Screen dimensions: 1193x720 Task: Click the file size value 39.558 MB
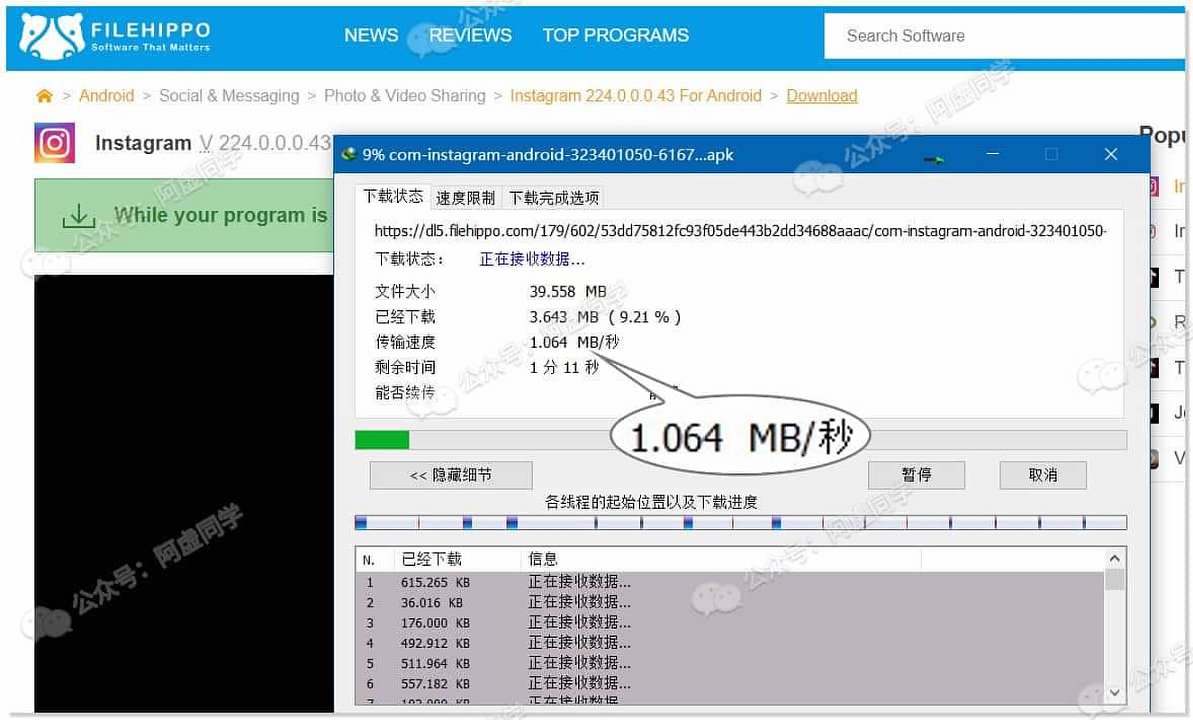click(x=568, y=292)
